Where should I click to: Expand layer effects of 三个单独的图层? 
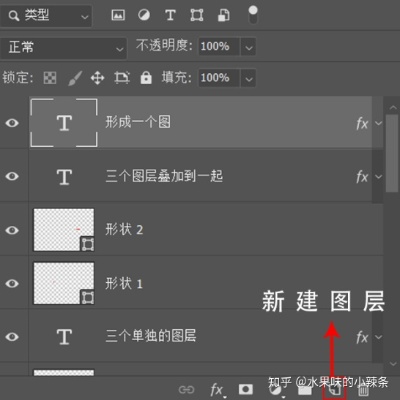pyautogui.click(x=378, y=337)
